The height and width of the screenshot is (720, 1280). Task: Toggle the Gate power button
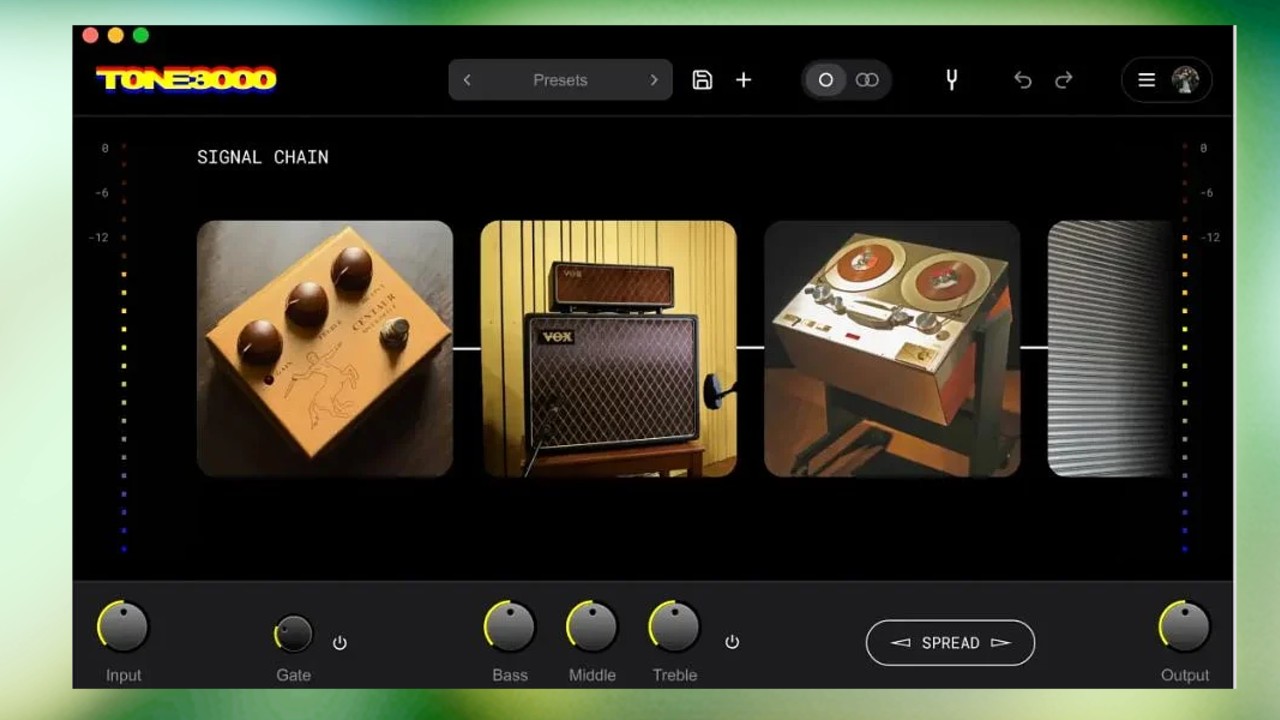click(340, 643)
